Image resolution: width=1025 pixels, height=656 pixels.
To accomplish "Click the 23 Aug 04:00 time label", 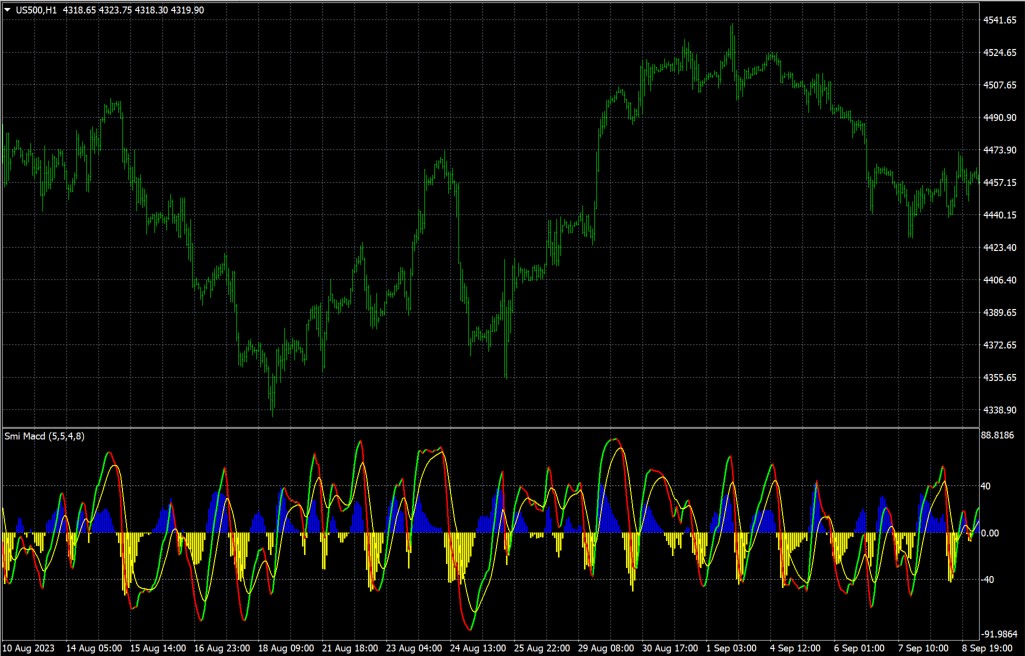I will 414,649.
